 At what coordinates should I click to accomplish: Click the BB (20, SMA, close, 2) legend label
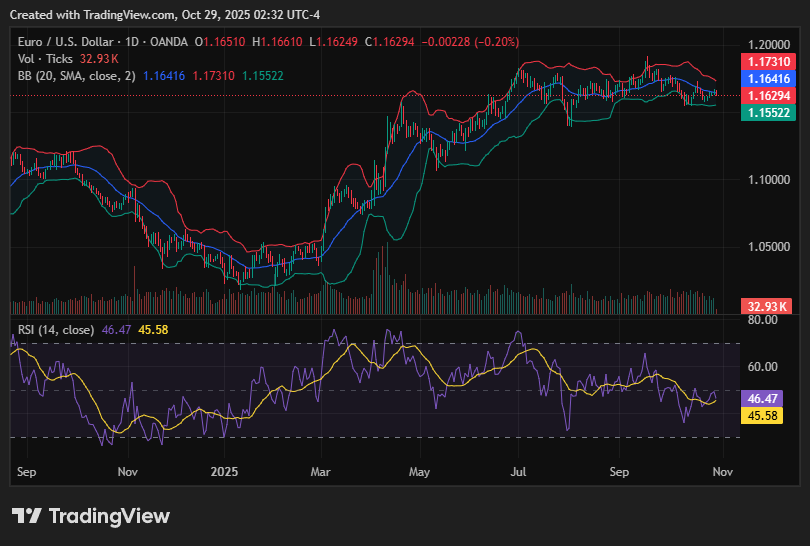tap(78, 75)
